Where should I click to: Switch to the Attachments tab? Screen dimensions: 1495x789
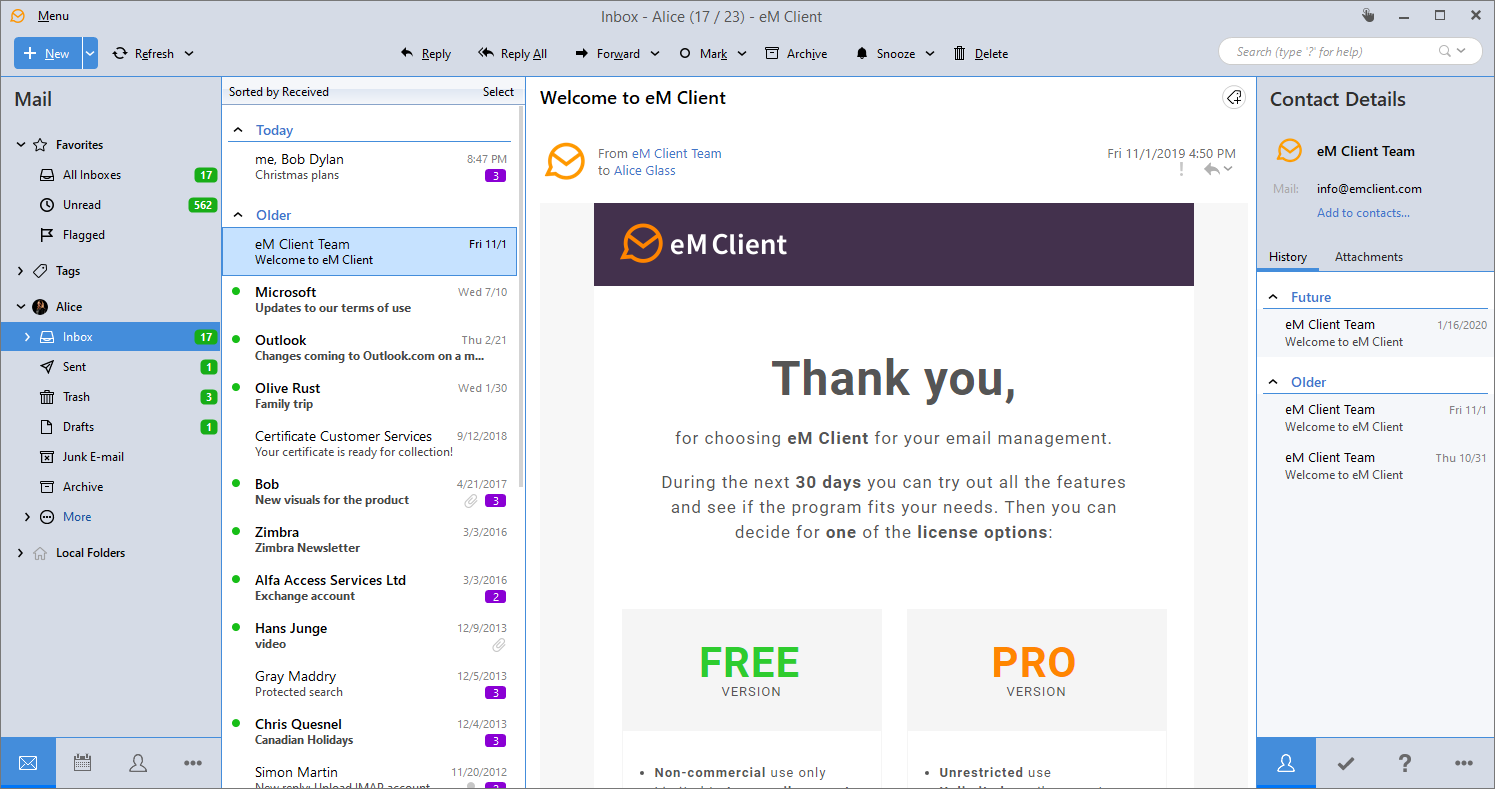[1368, 257]
